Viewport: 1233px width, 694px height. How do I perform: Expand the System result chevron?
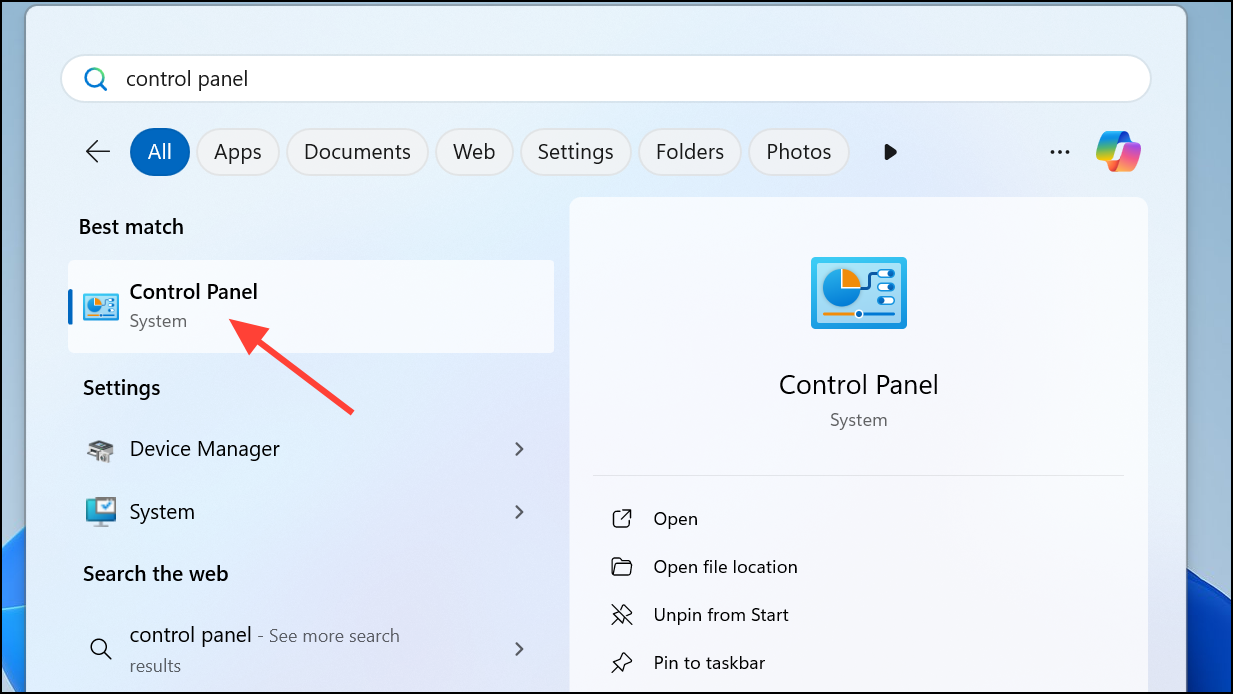point(519,512)
